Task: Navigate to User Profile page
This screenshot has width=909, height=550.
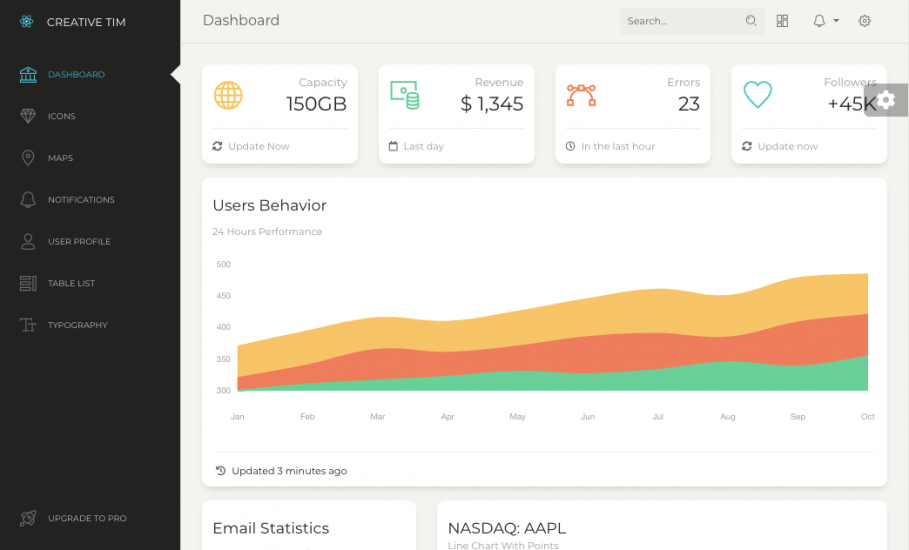Action: [x=79, y=241]
